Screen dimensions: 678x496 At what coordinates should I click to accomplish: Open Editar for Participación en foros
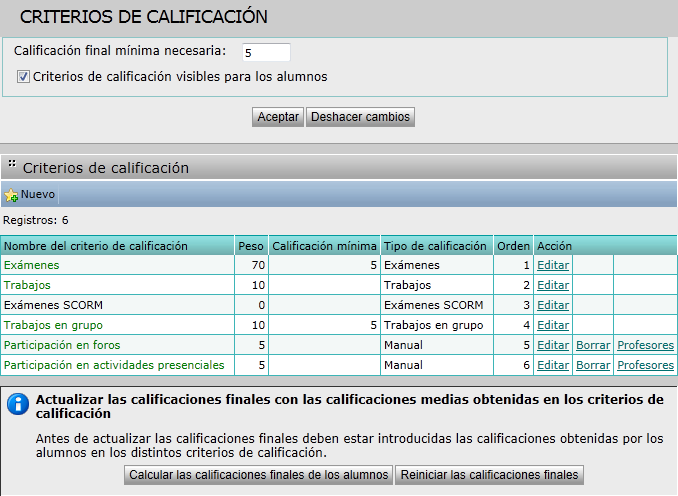click(x=553, y=345)
